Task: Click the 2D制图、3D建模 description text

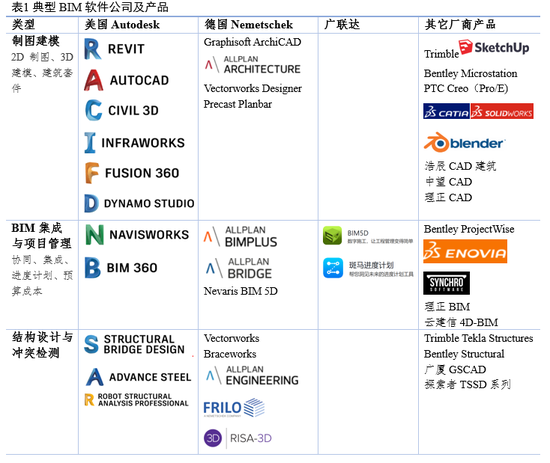Action: [x=42, y=73]
